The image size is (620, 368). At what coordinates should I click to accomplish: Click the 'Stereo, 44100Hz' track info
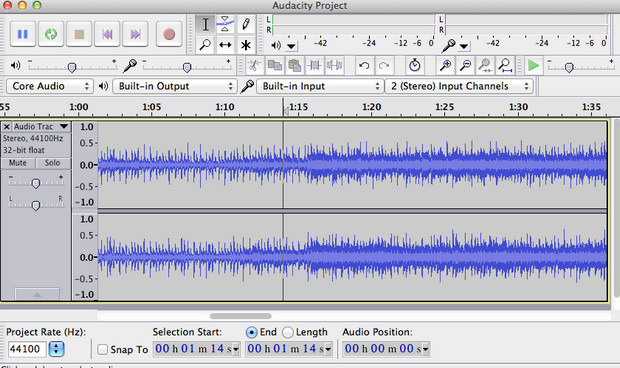point(33,138)
